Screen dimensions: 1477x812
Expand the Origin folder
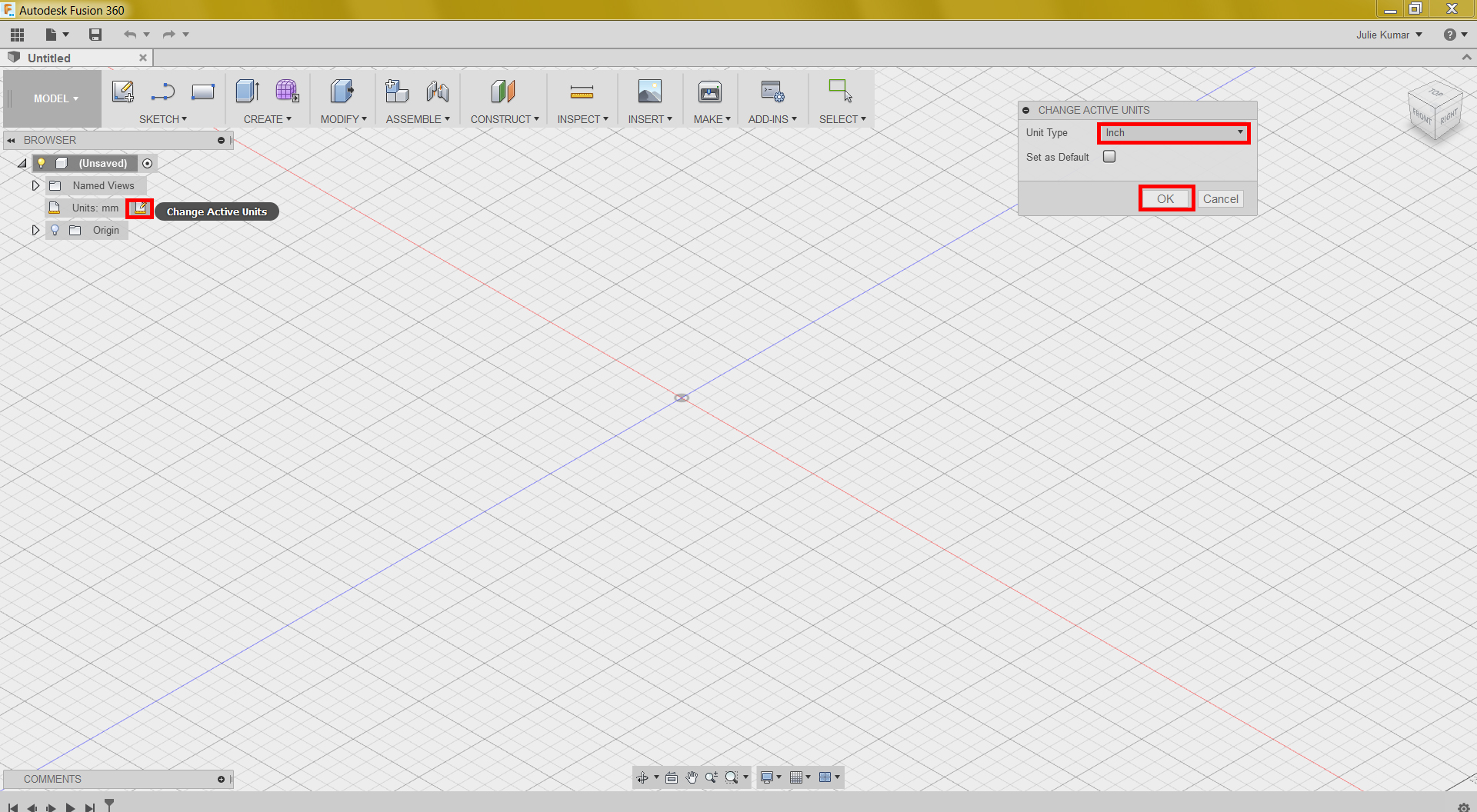(35, 230)
